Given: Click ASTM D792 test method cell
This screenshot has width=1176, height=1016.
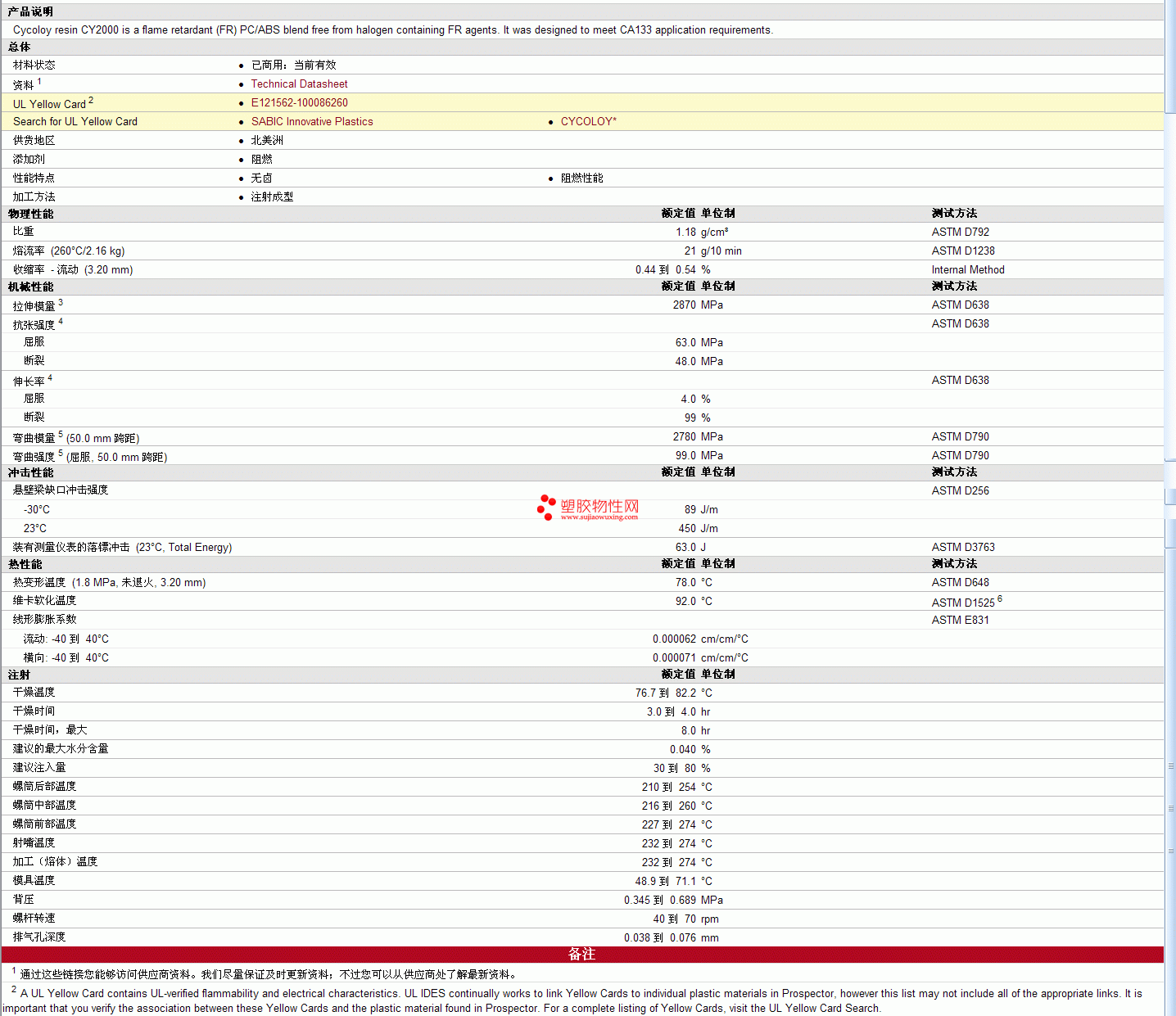Looking at the screenshot, I should 960,232.
